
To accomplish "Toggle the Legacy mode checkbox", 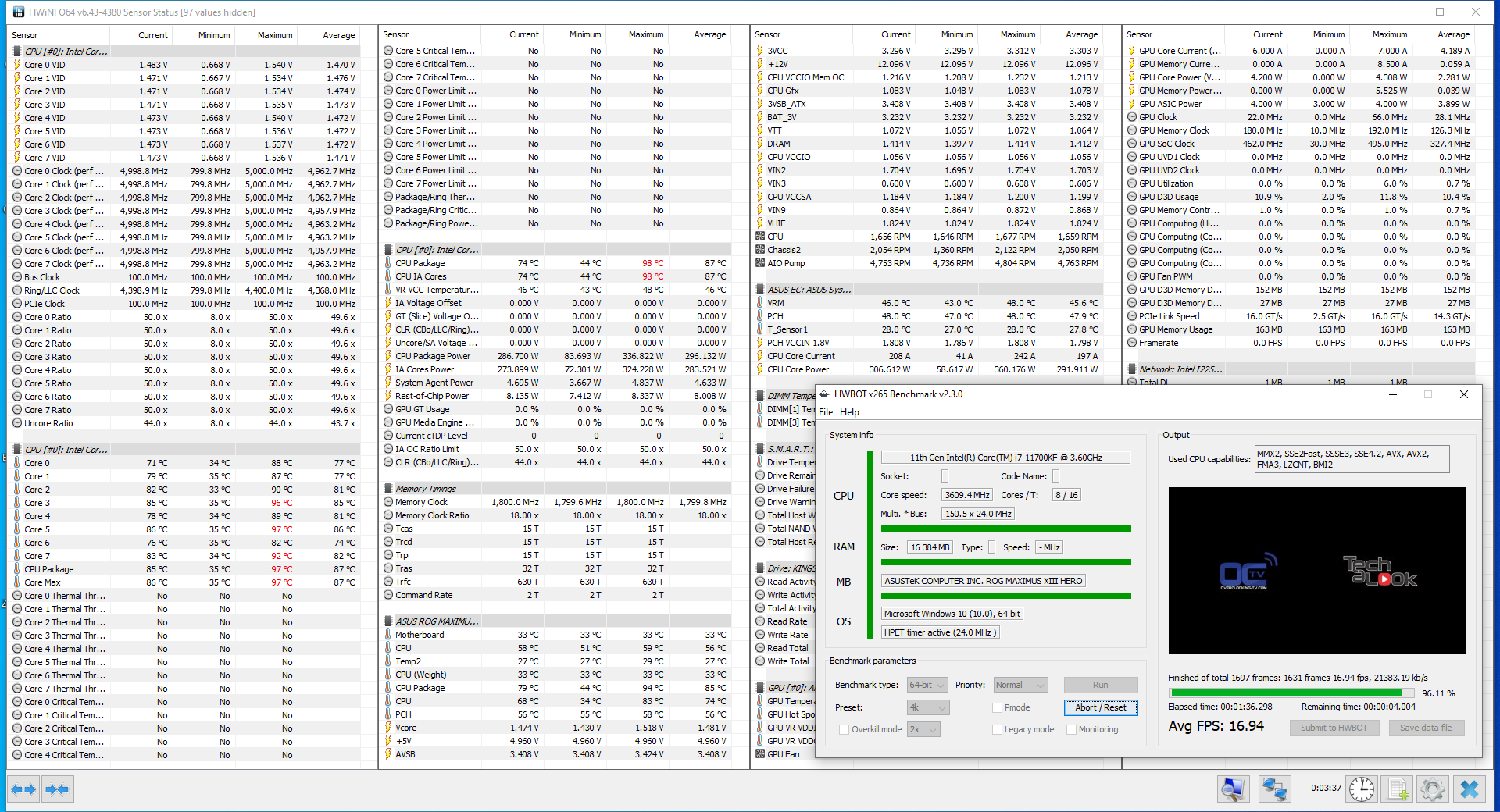I will pyautogui.click(x=997, y=729).
